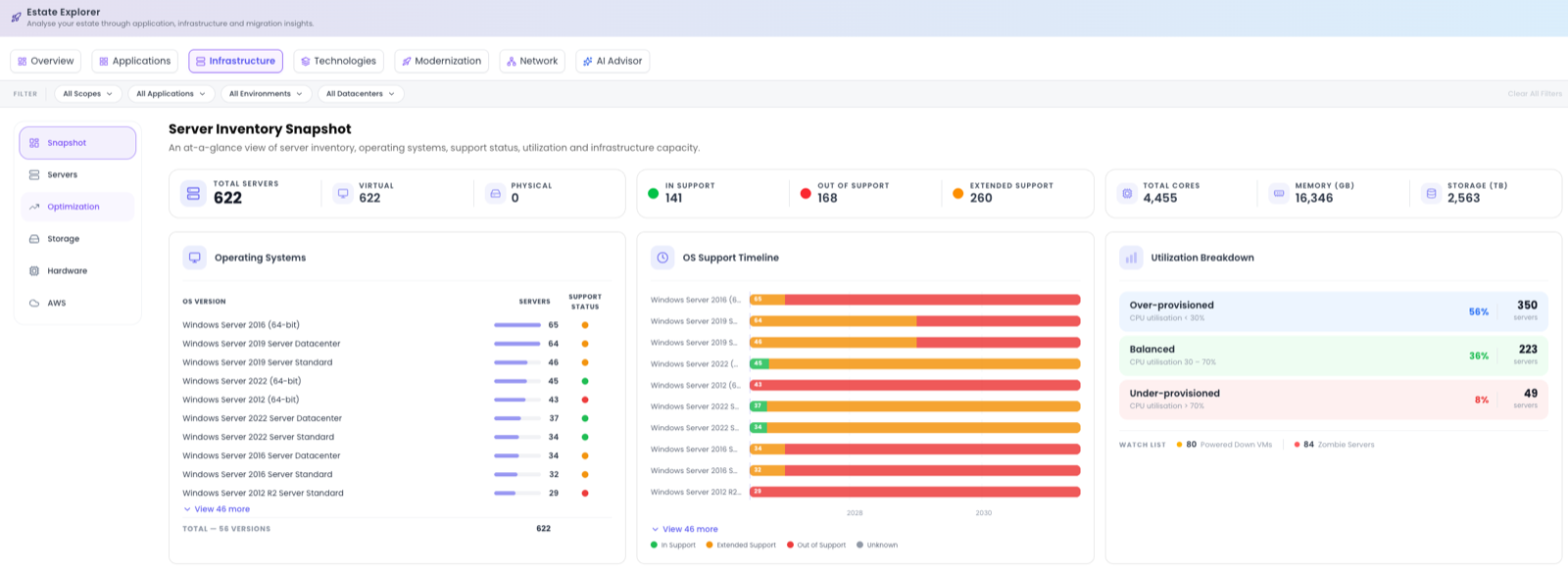Screen dimensions: 1568x570
Task: Click the Virtual servers monitor icon
Action: [343, 194]
